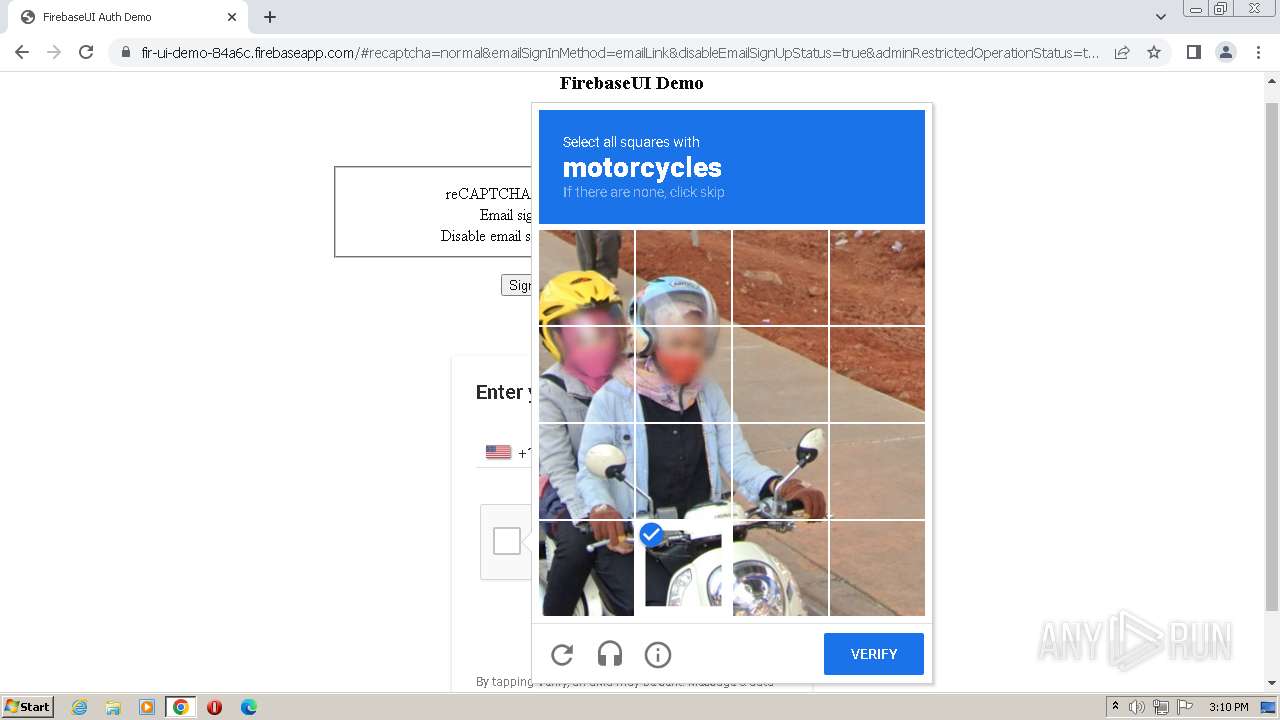1280x720 pixels.
Task: Open a new browser tab
Action: point(270,17)
